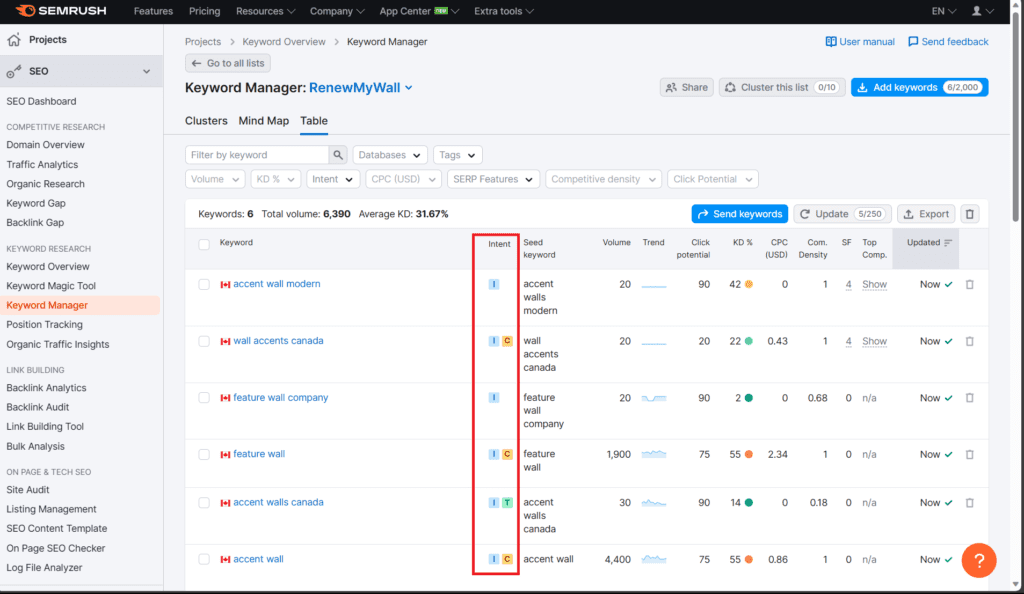Open the orange help question mark button
1024x594 pixels.
pyautogui.click(x=979, y=560)
